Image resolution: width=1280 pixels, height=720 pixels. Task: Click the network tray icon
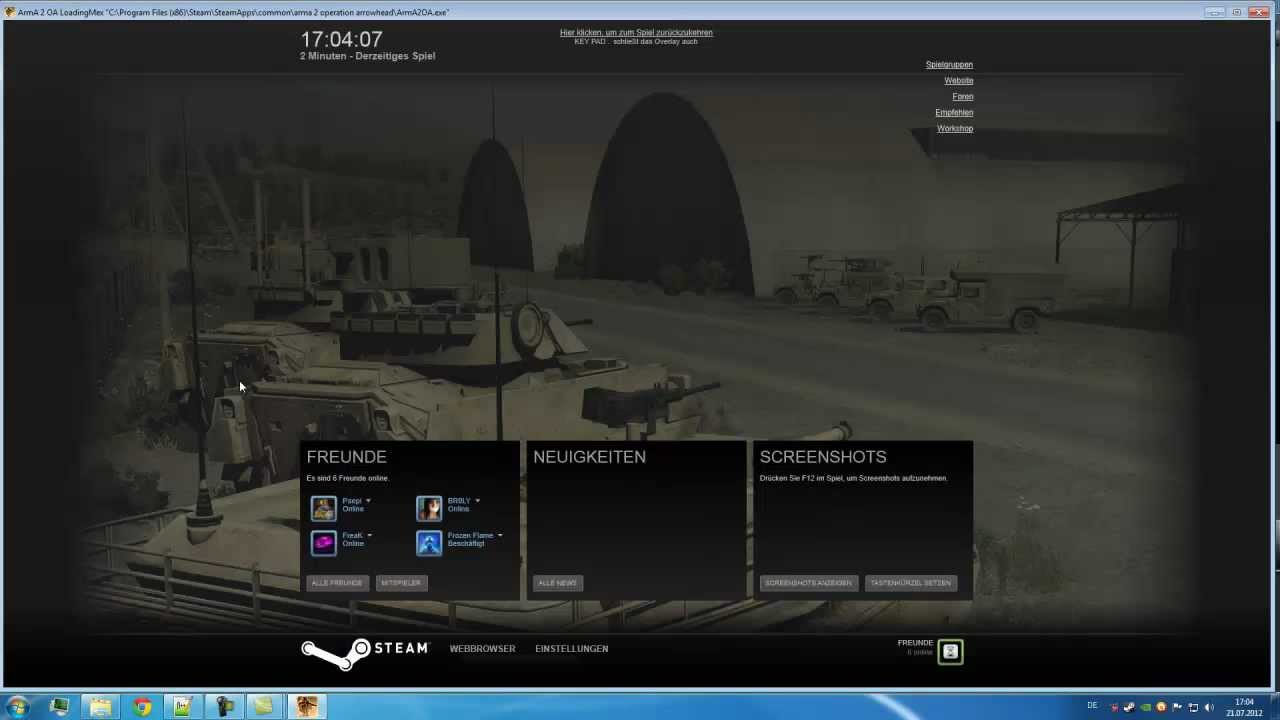click(x=1193, y=707)
